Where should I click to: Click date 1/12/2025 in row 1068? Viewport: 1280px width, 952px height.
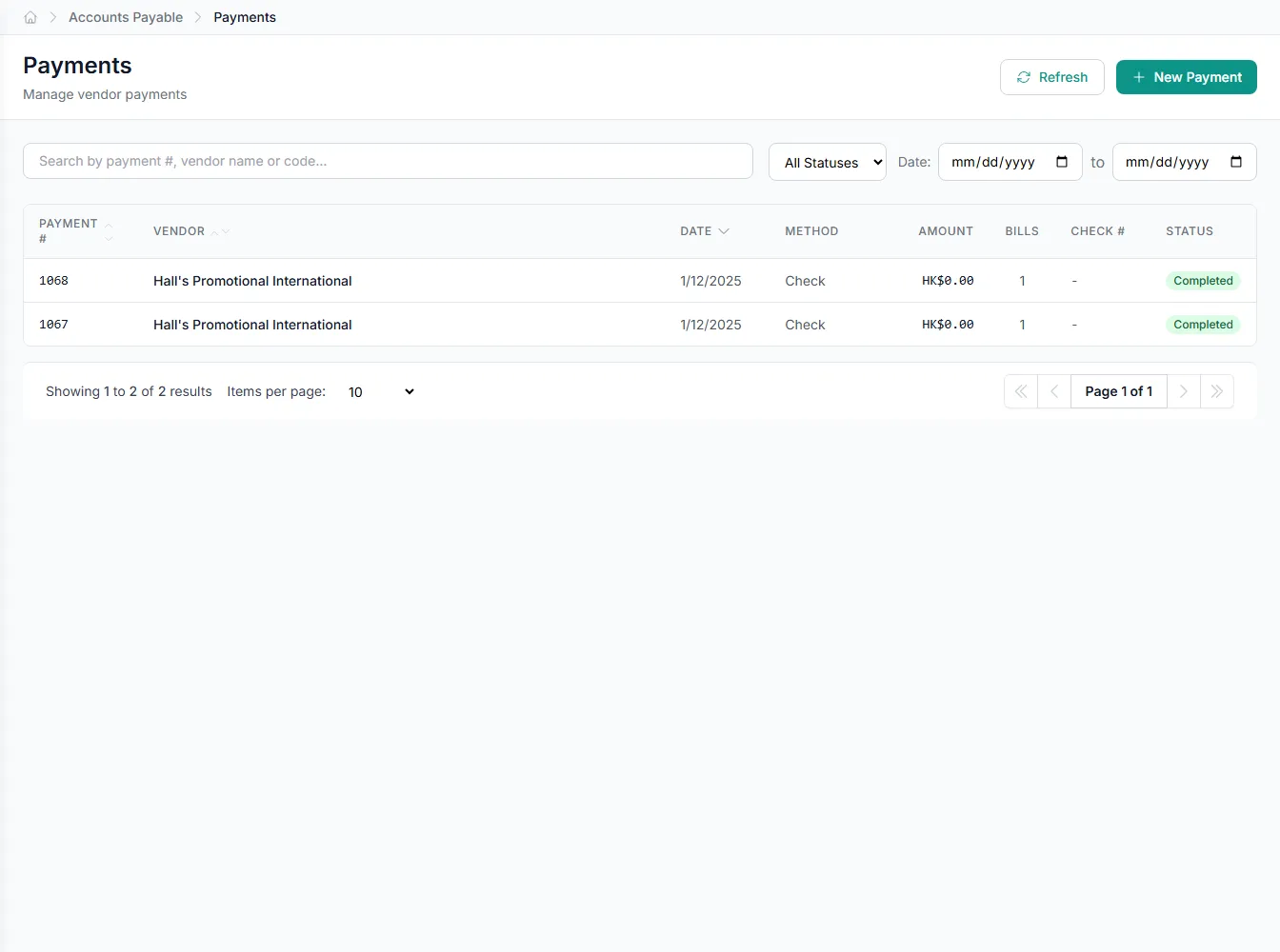[710, 281]
